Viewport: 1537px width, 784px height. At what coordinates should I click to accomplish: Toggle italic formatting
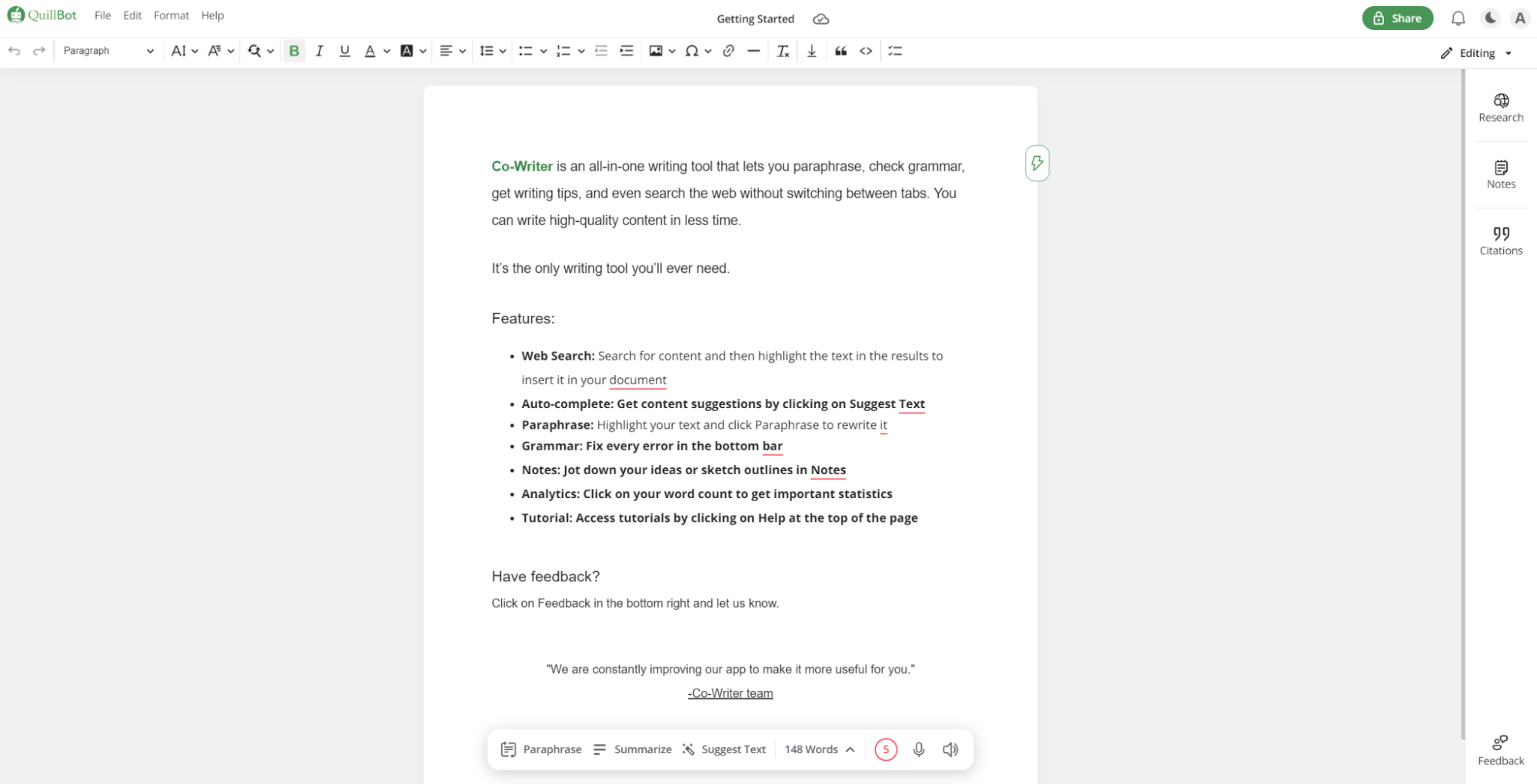pyautogui.click(x=319, y=51)
